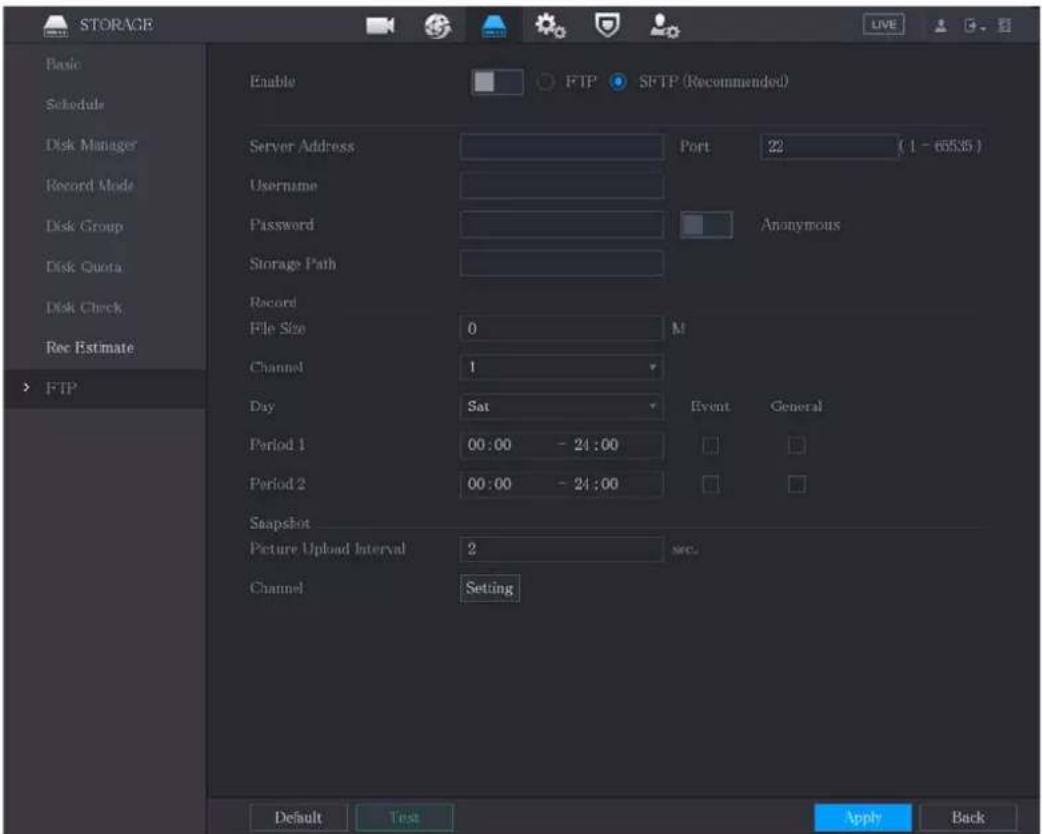The width and height of the screenshot is (1042, 834).
Task: Click the snapshot channel Setting button
Action: tap(490, 588)
